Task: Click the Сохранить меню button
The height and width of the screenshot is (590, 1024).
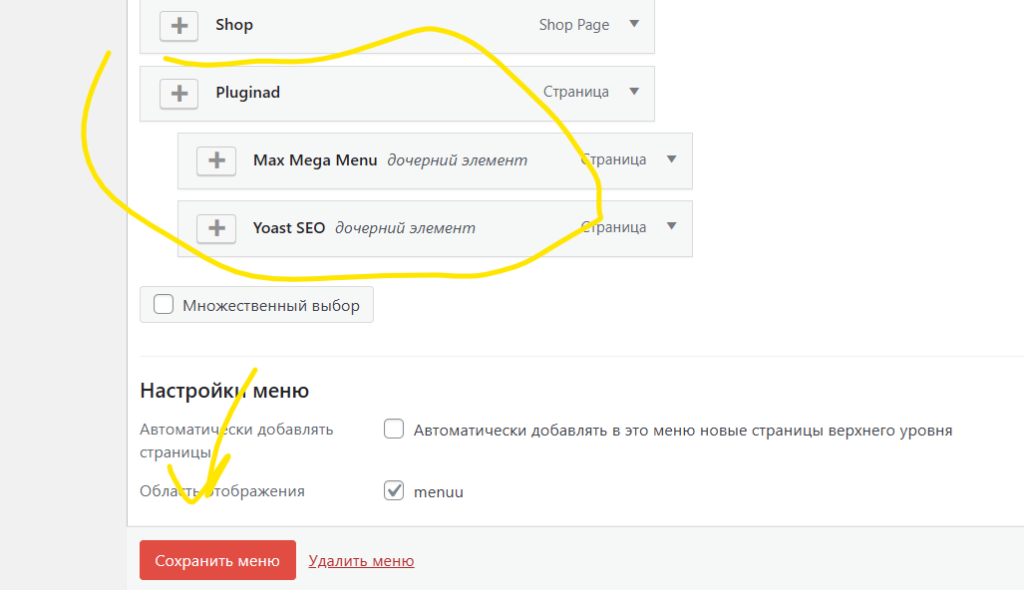Action: [217, 560]
